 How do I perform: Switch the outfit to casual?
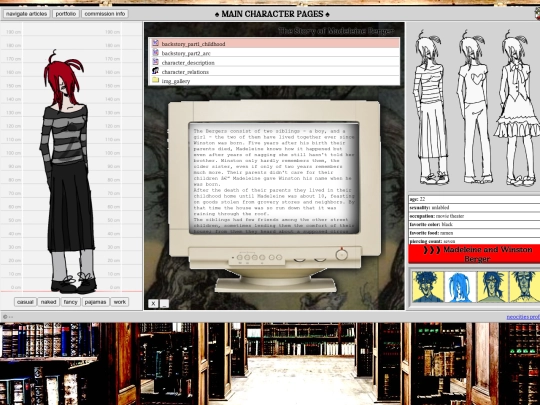click(25, 302)
